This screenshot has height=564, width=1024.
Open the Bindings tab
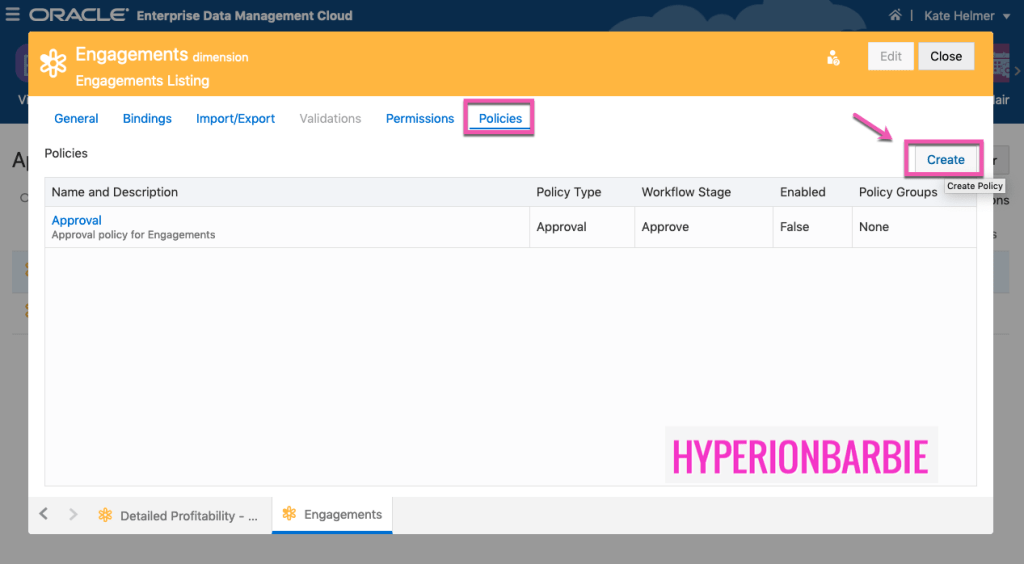pos(147,118)
